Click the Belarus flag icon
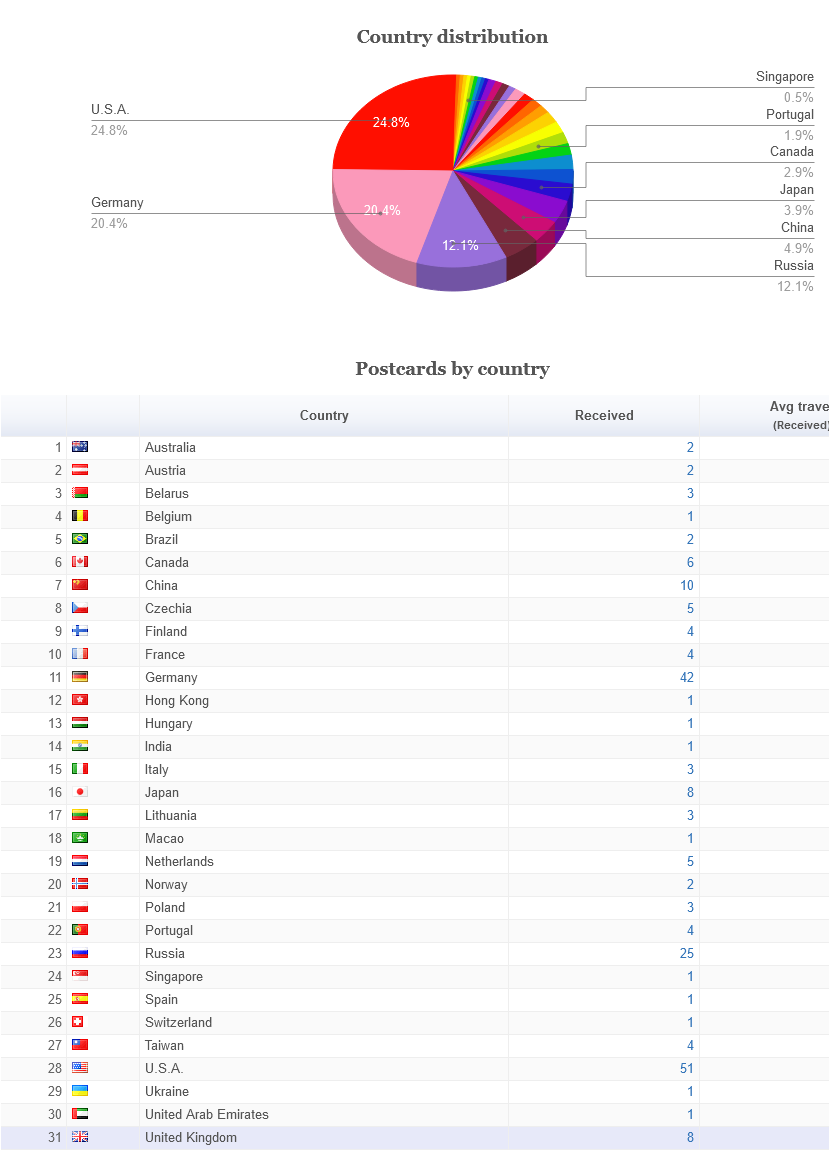The width and height of the screenshot is (829, 1164). (80, 493)
